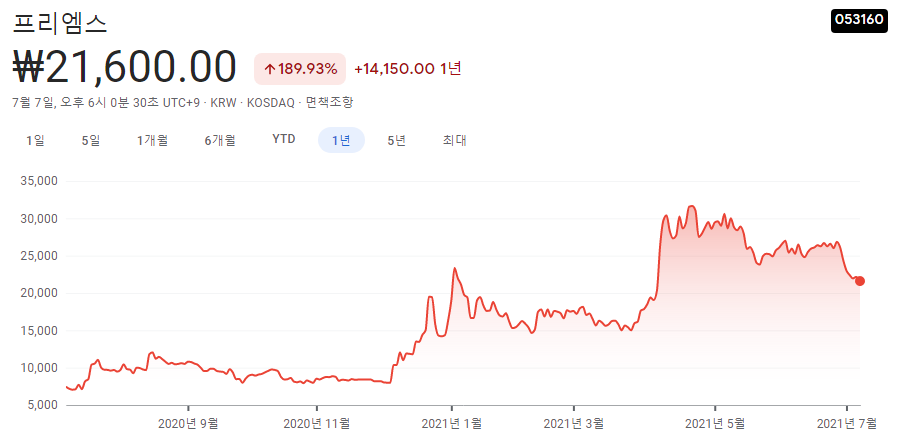Select the 1일 time range tab

coord(35,140)
